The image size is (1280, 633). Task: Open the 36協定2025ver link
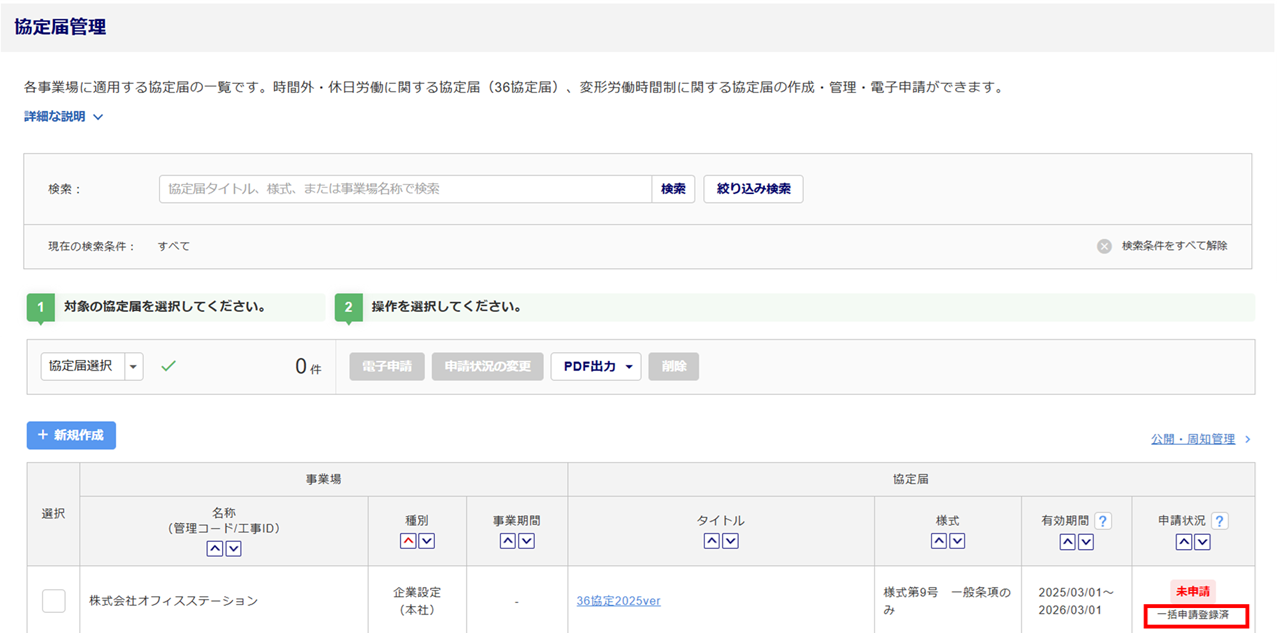click(x=618, y=601)
